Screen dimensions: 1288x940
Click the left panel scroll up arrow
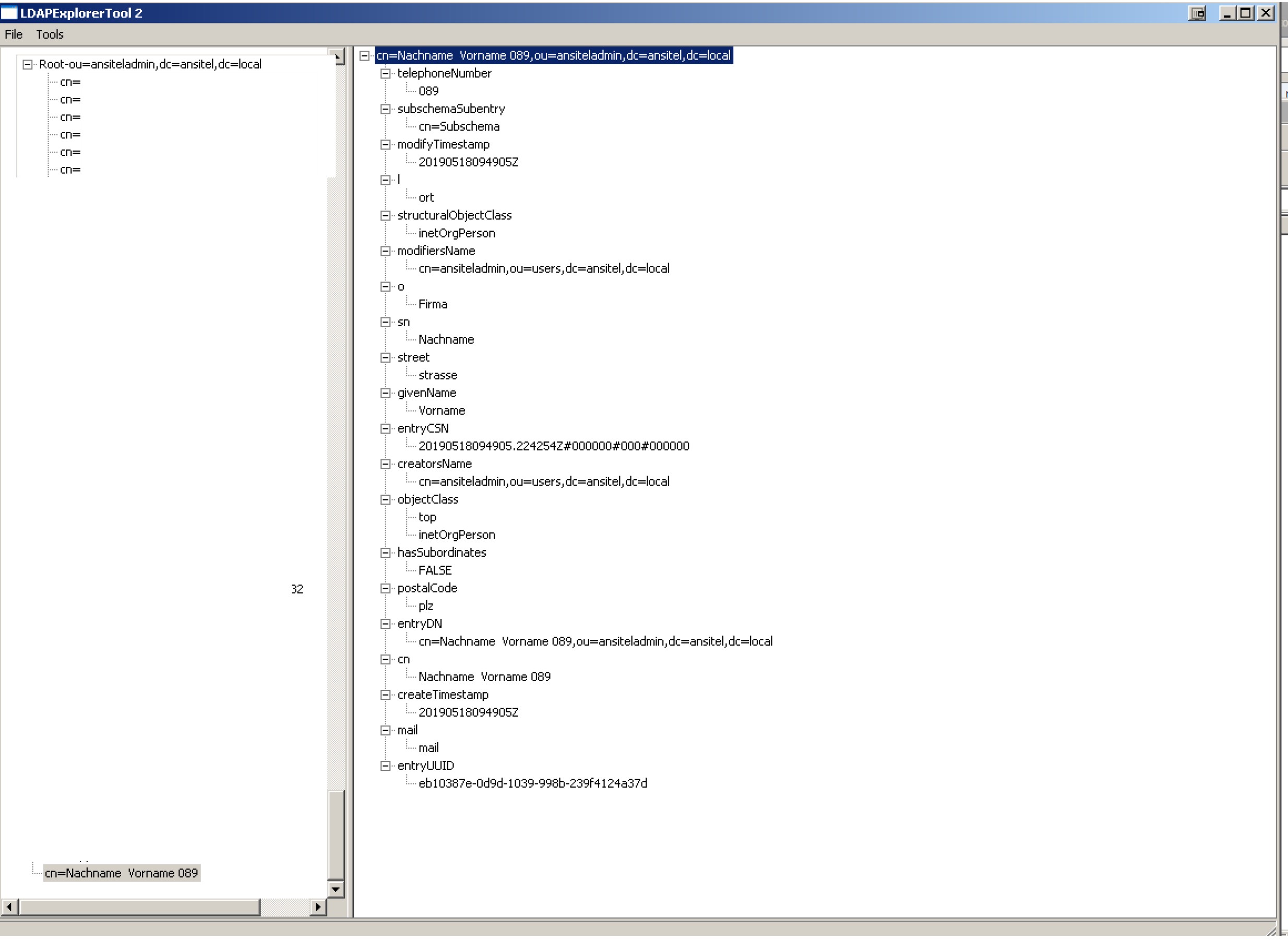(338, 57)
